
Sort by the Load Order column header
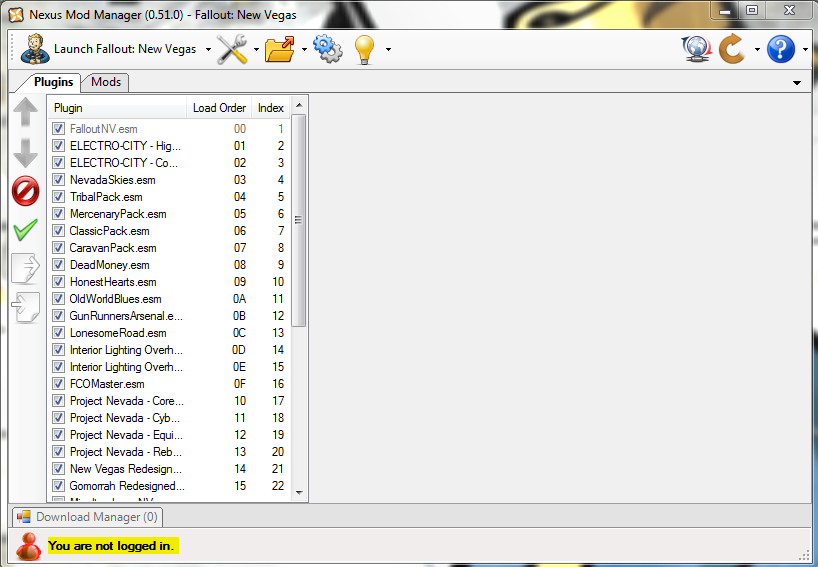(x=219, y=108)
